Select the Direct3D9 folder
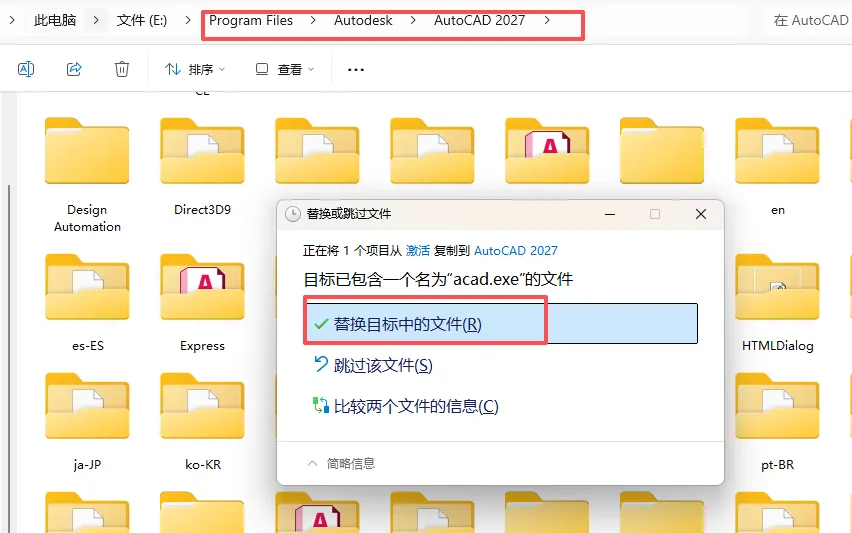This screenshot has height=533, width=852. [202, 168]
